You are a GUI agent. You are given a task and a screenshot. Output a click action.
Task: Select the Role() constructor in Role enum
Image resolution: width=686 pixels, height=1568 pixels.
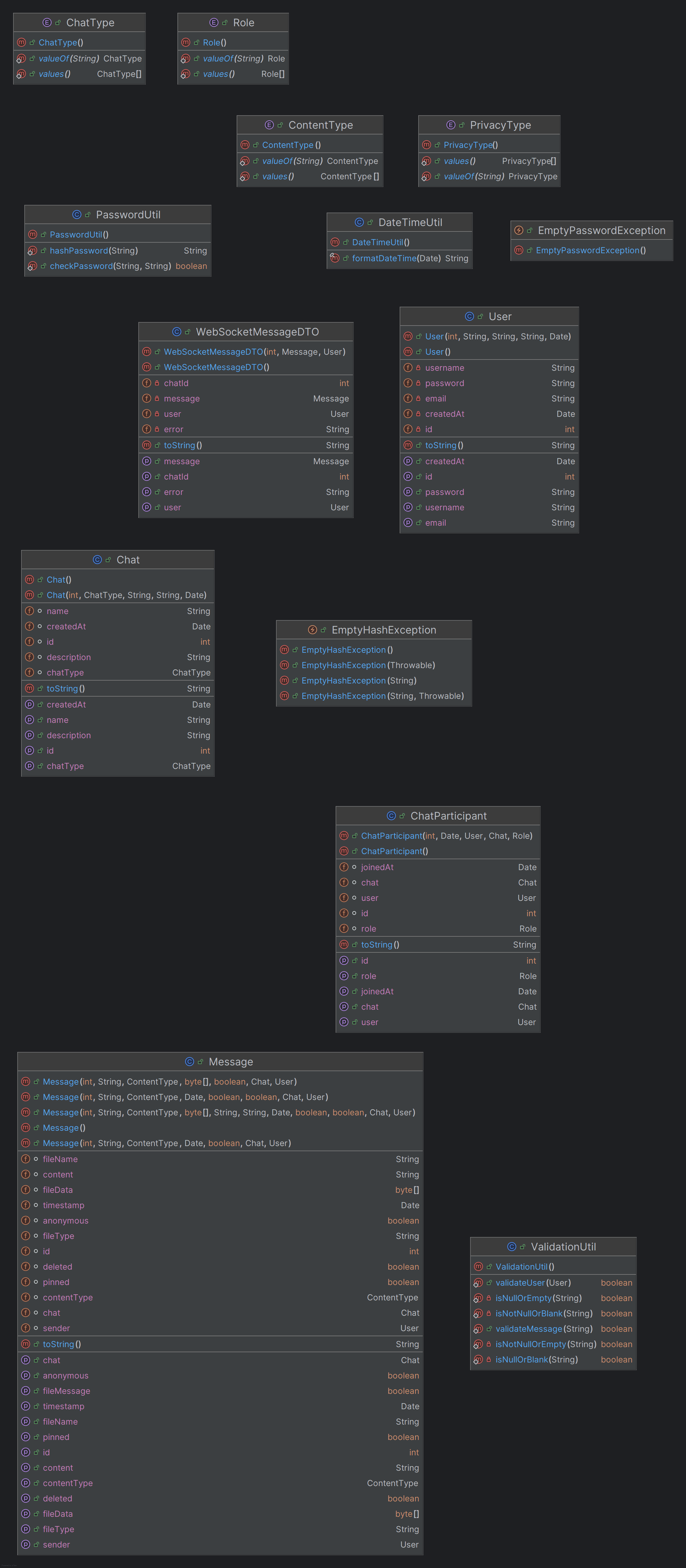[x=214, y=43]
